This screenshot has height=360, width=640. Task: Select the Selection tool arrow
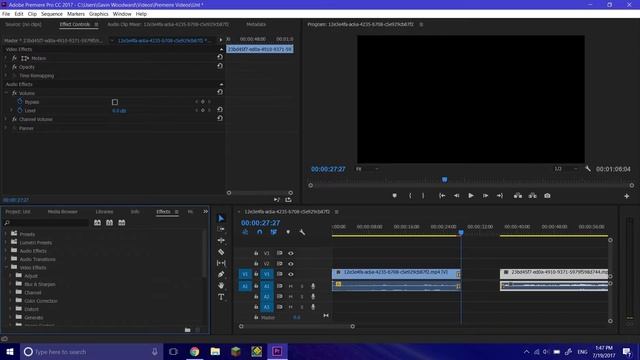click(x=221, y=219)
